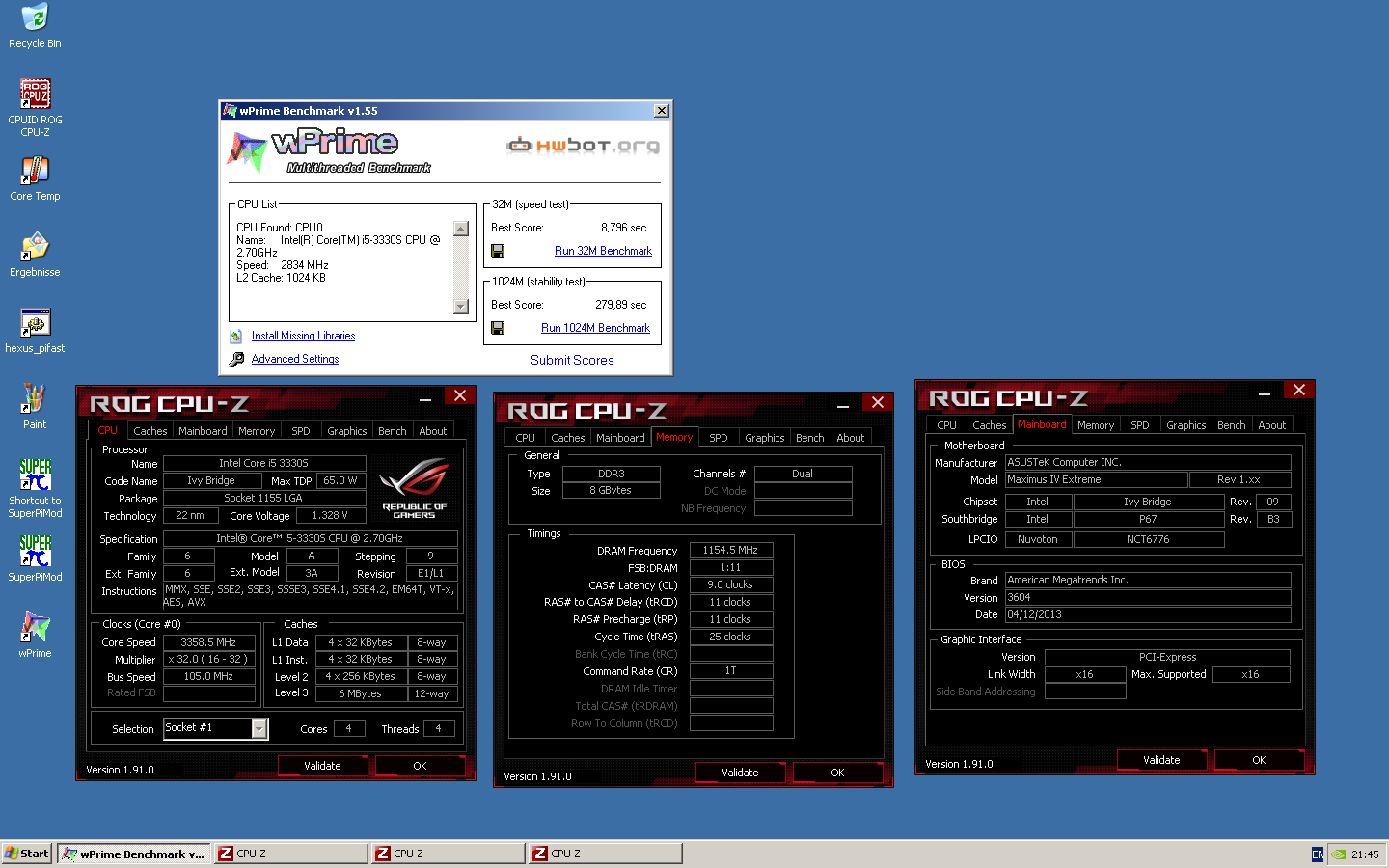Click the EN language indicator in tray
Image resolution: width=1389 pixels, height=868 pixels.
1318,854
